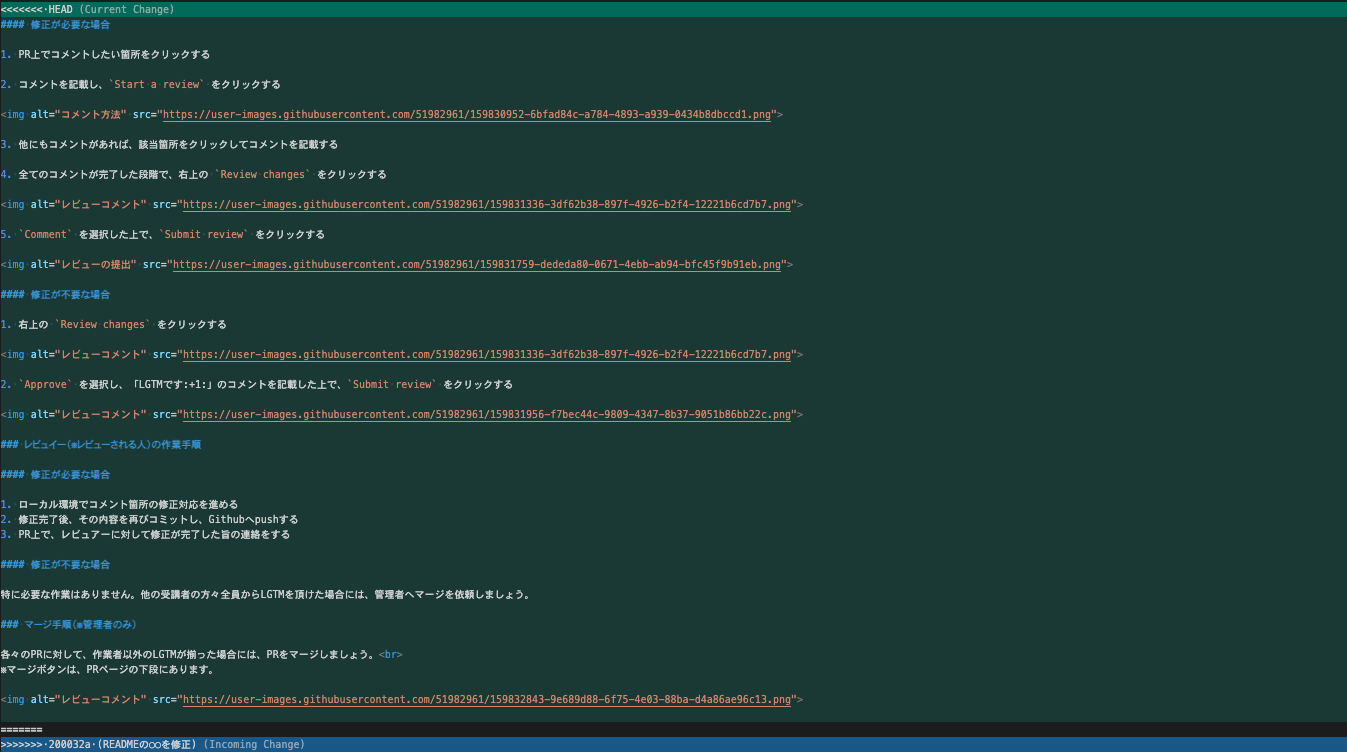Click the heading 'マージ手順(※管理者のみ)'

tap(68, 624)
